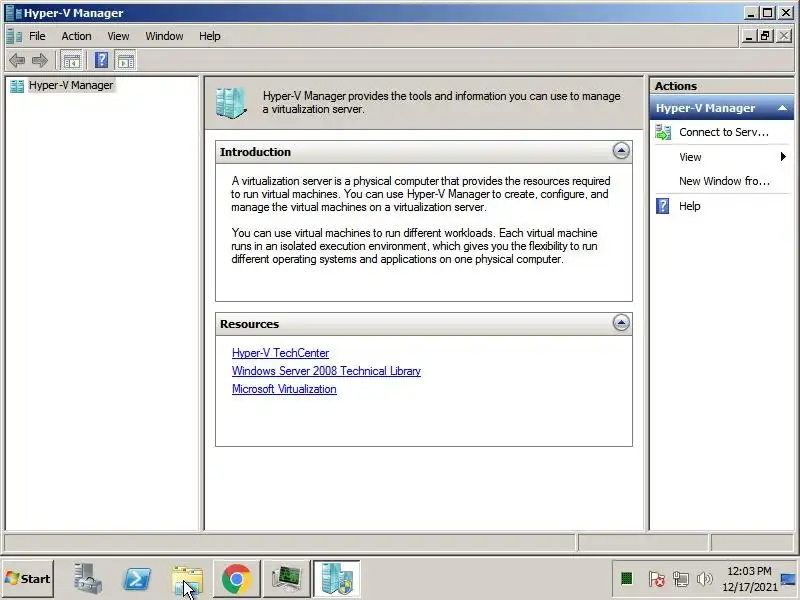The image size is (800, 600).
Task: Click the Forward arrow toolbar icon
Action: 39,61
